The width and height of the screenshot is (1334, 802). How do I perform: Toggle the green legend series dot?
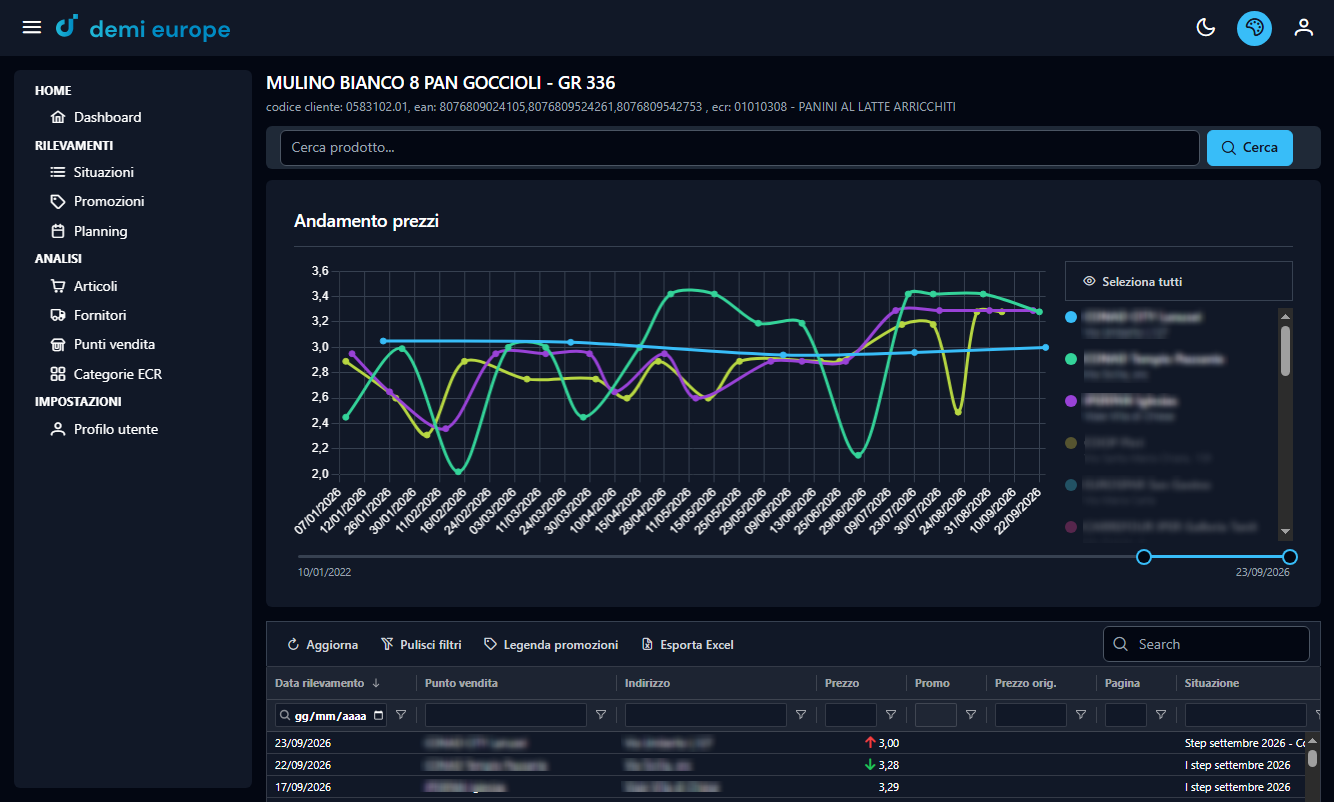(x=1071, y=359)
